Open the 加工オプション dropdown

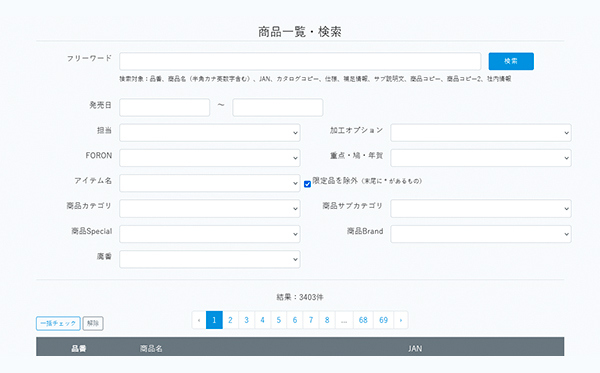pos(481,133)
